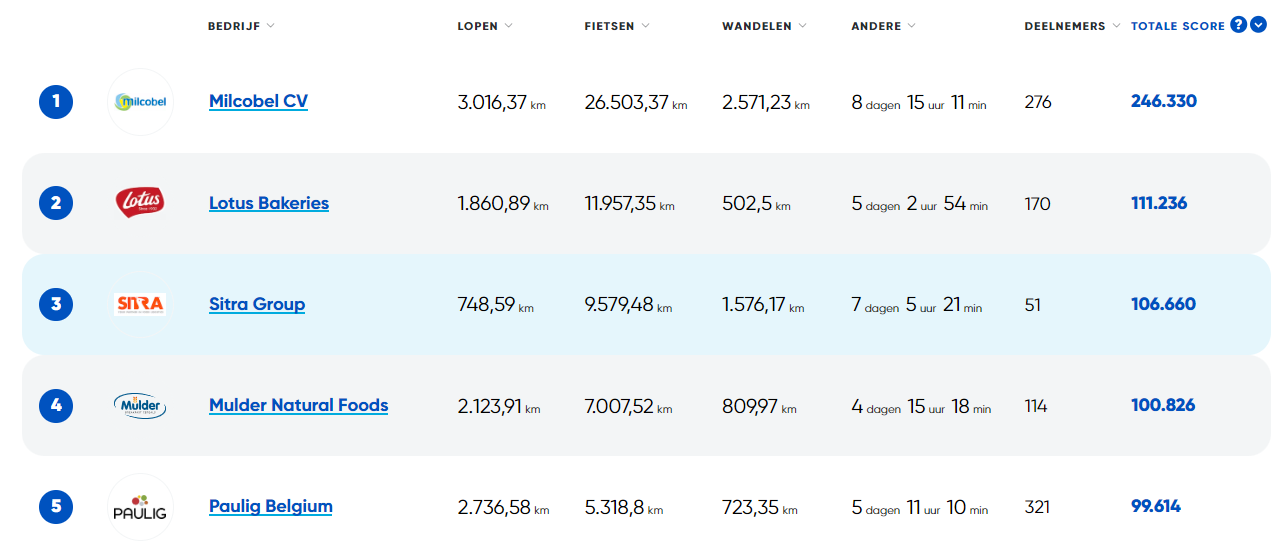The width and height of the screenshot is (1280, 546).
Task: Click Mulder's walking distance 809,97 km
Action: coord(759,406)
